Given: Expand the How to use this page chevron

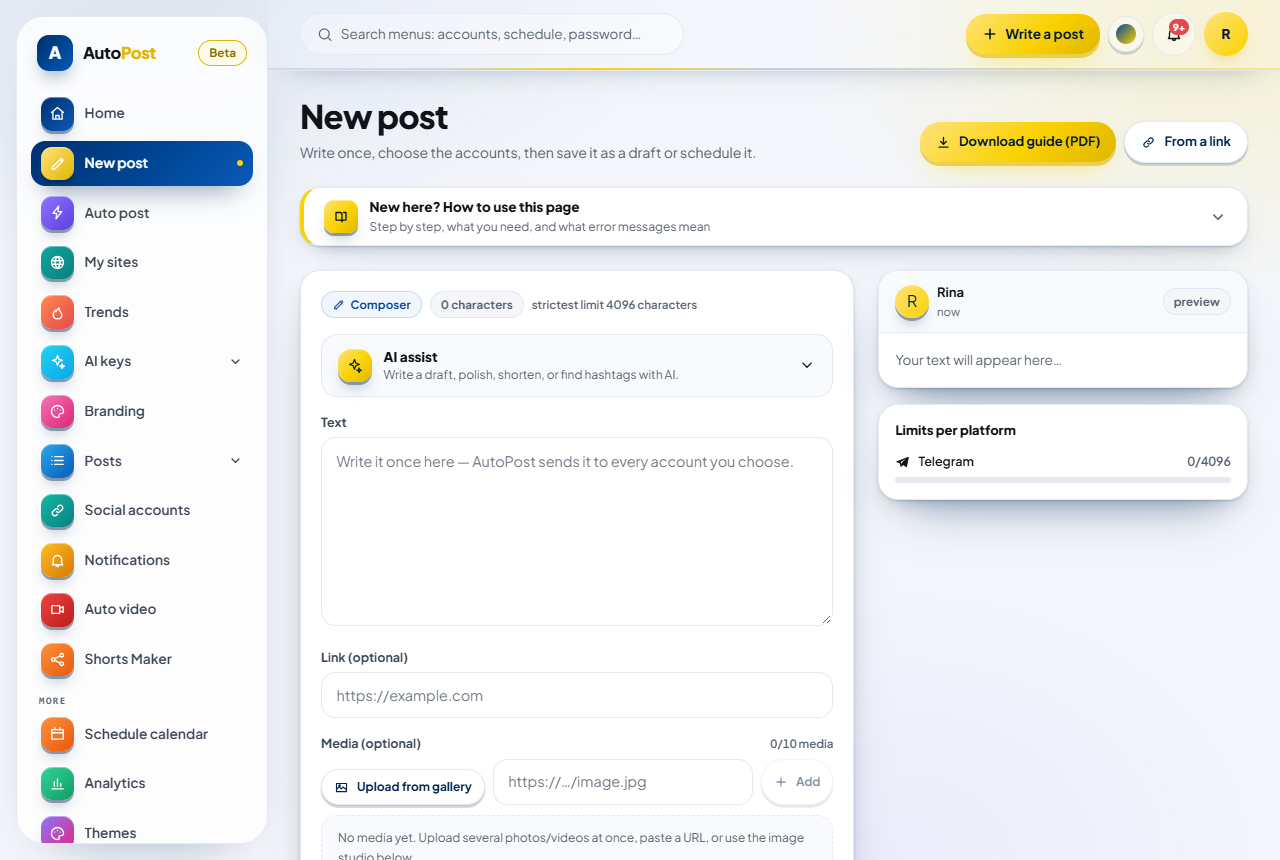Looking at the screenshot, I should (x=1218, y=217).
